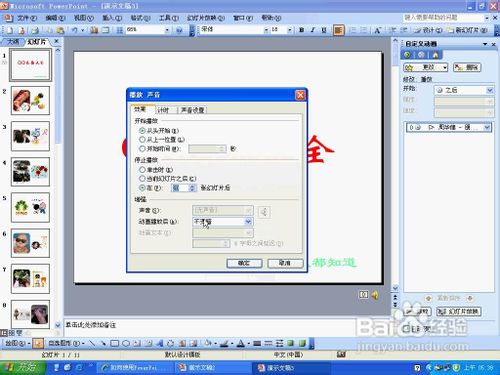Click the Italic formatting icon

(x=313, y=30)
